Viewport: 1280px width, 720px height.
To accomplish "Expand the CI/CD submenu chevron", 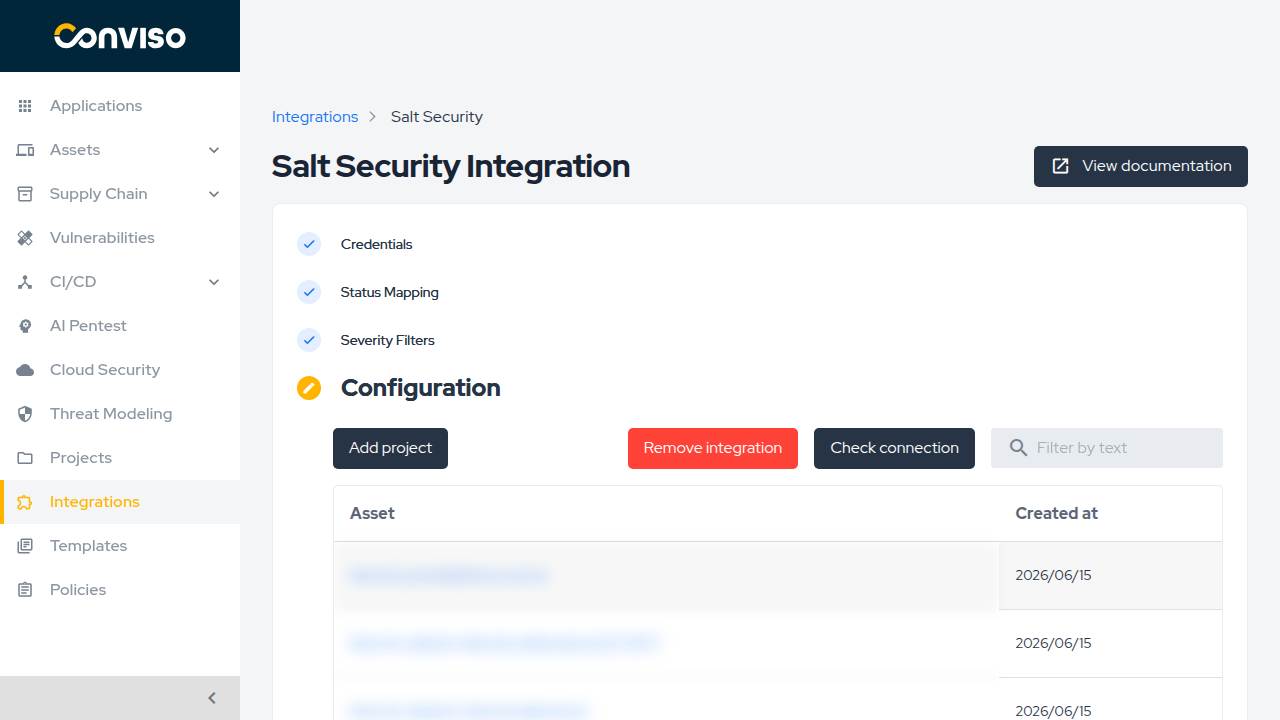I will pyautogui.click(x=214, y=282).
